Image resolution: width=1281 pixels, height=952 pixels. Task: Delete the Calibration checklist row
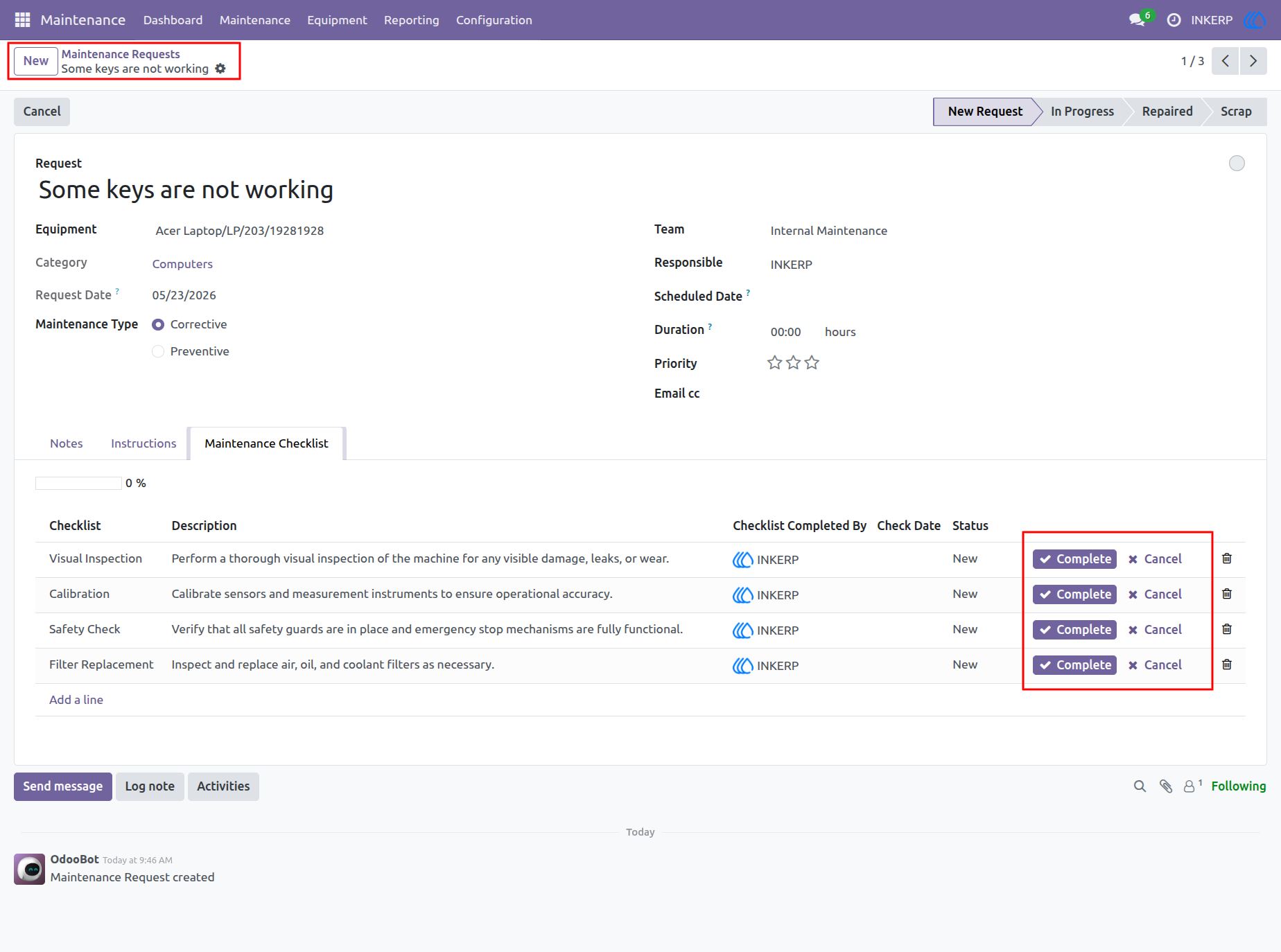click(x=1227, y=594)
